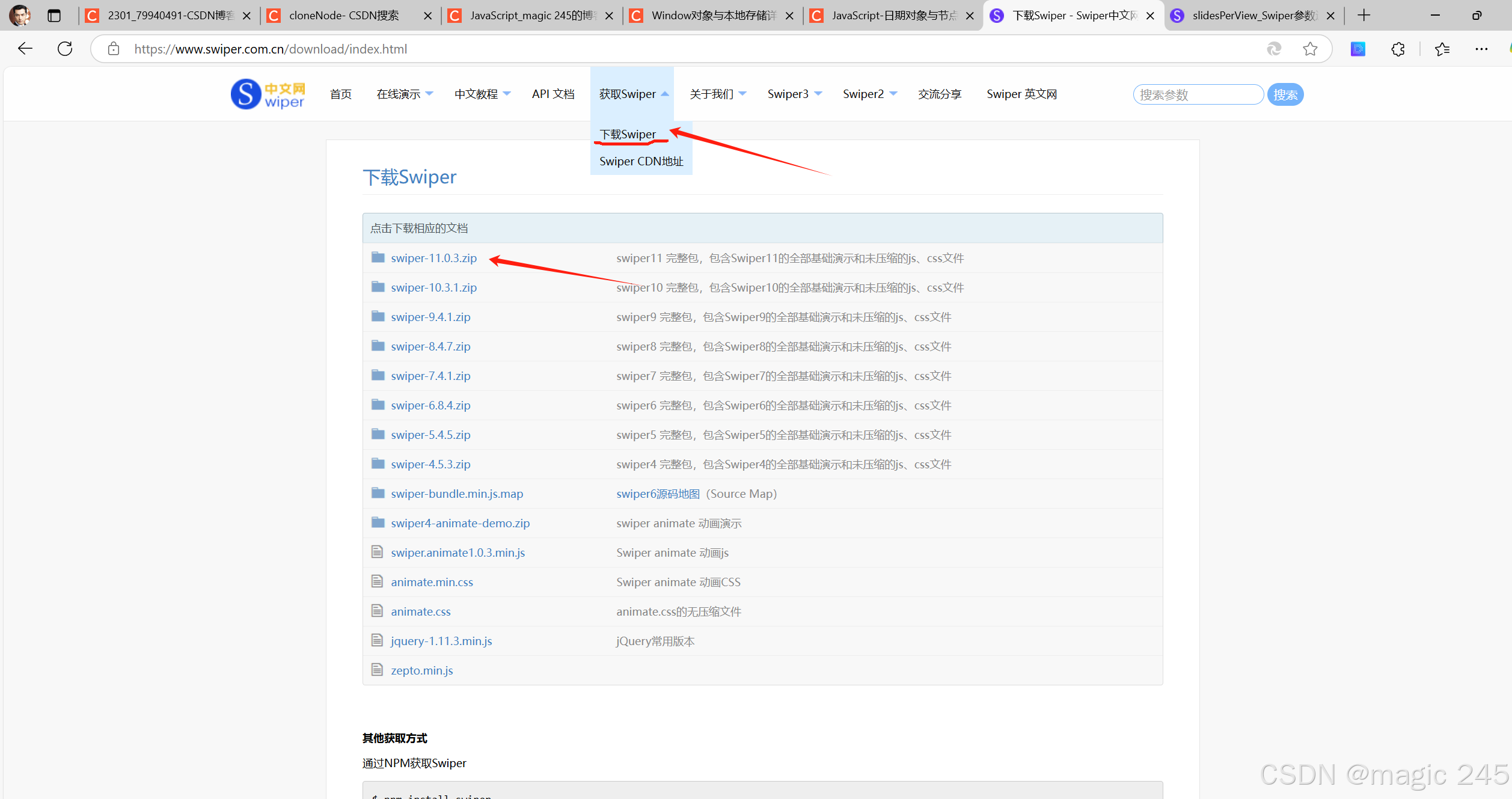
Task: Click folder icon beside swiper-11.0.3.zip
Action: pos(378,257)
